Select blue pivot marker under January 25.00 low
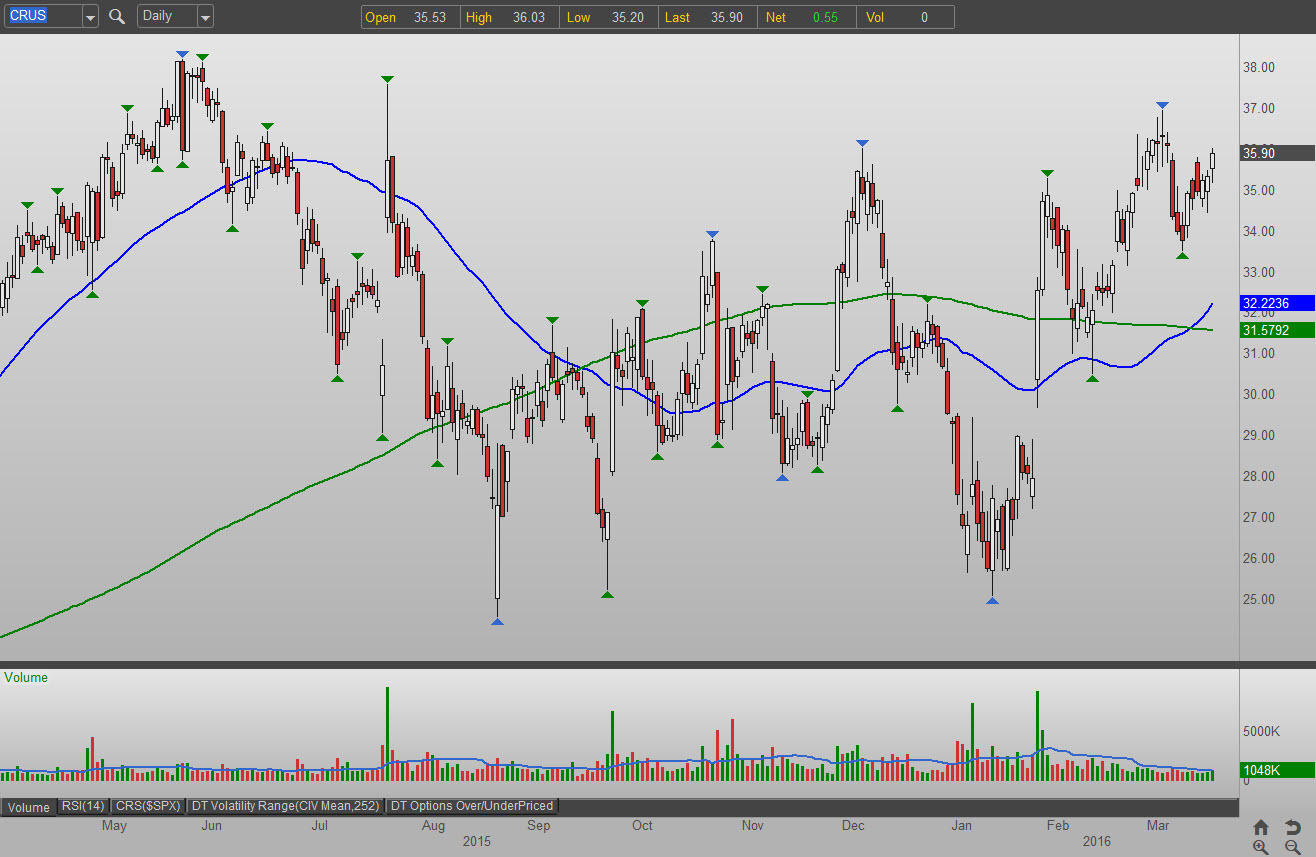This screenshot has width=1316, height=857. coord(992,600)
